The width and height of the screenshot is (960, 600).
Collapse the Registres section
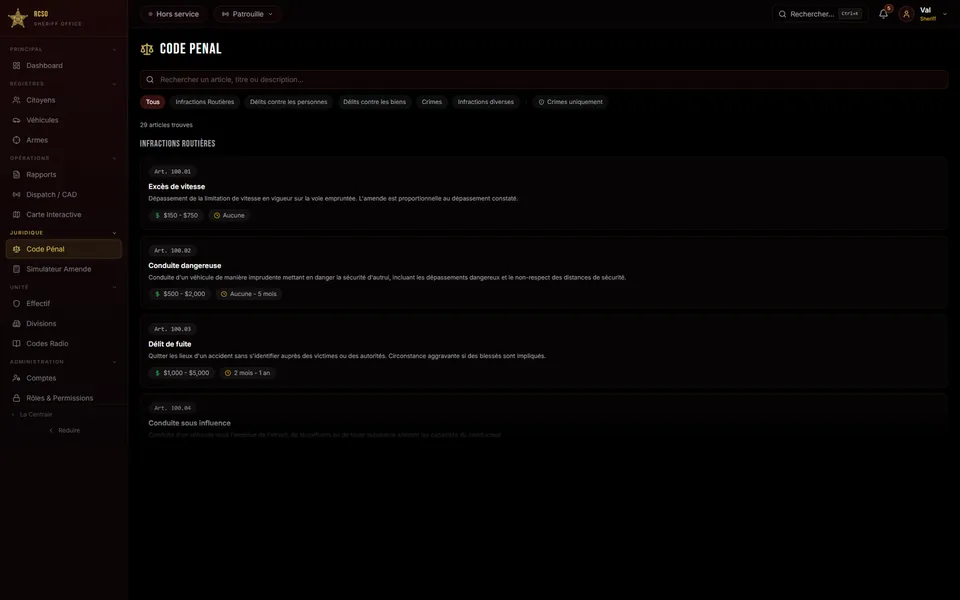(x=114, y=84)
